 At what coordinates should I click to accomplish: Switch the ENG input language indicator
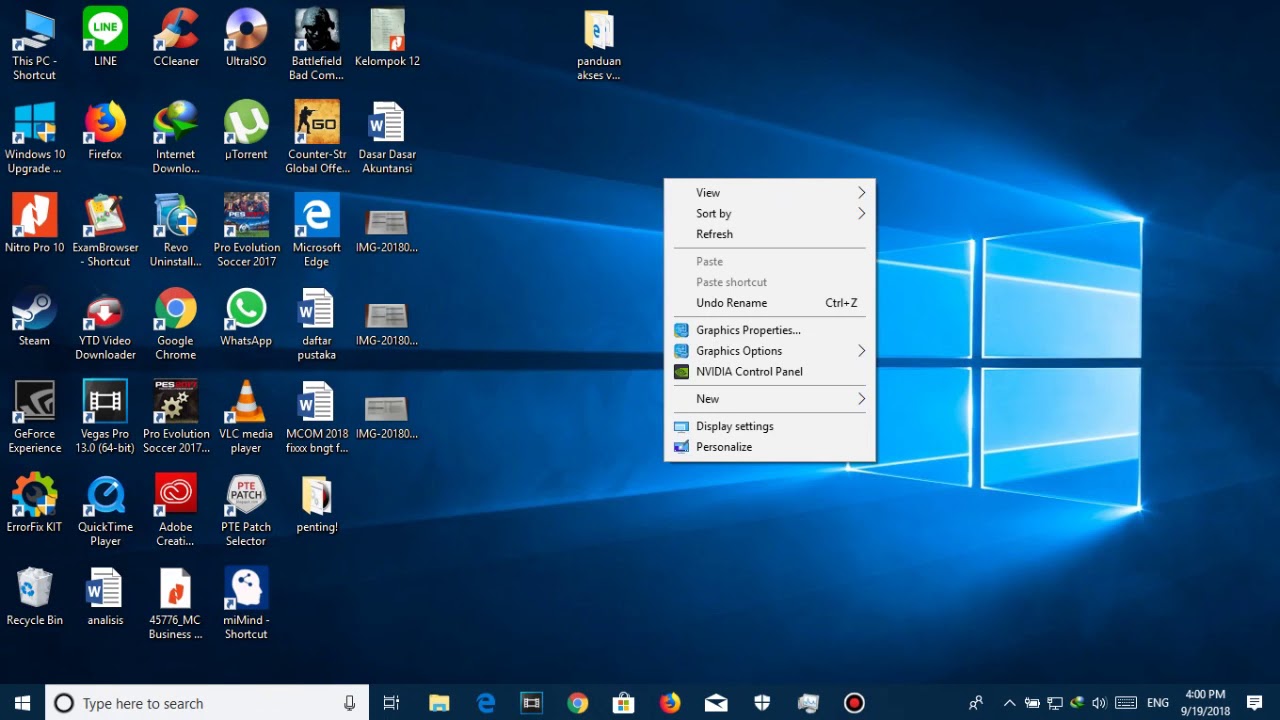coord(1158,703)
